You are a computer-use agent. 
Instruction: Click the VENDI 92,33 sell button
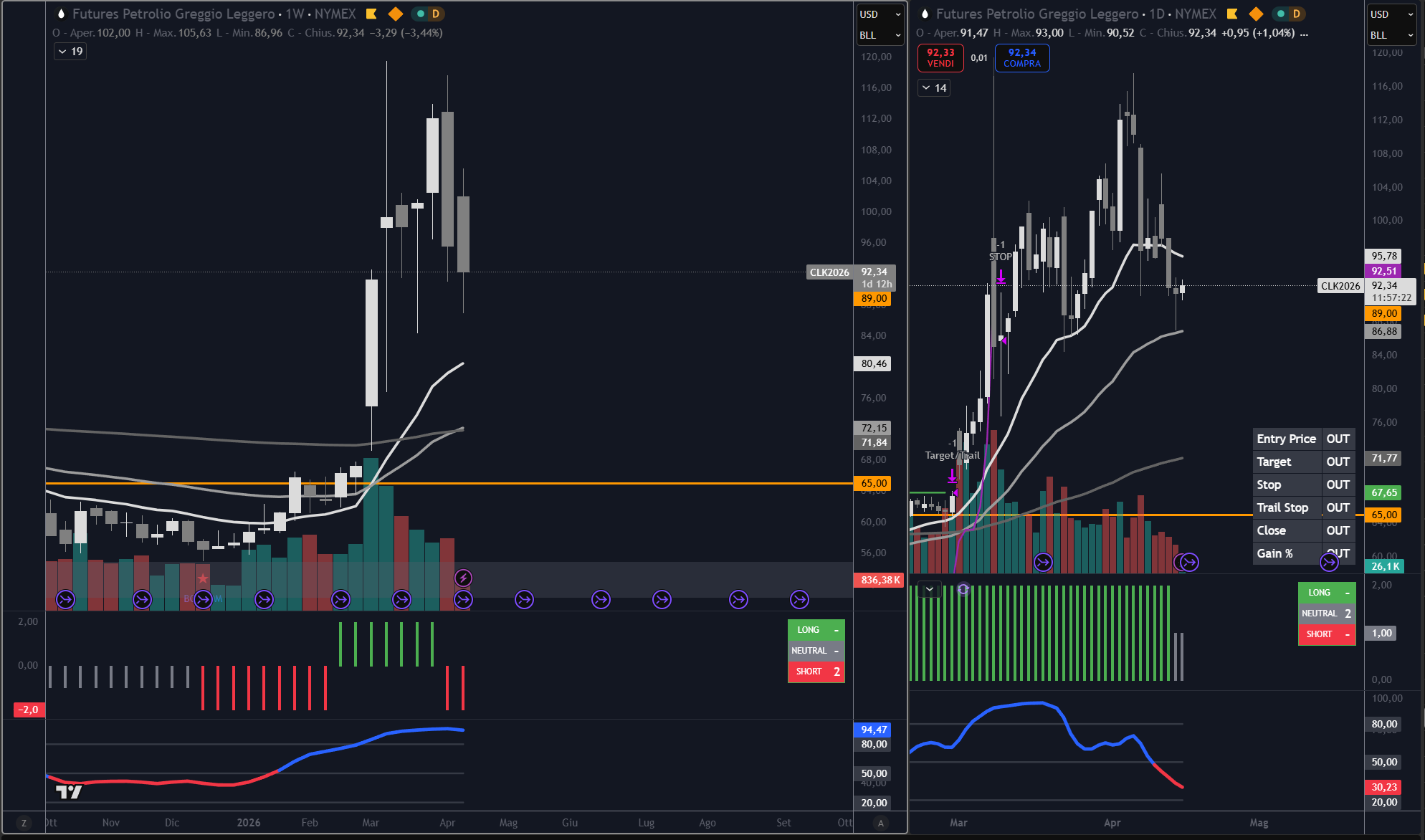(x=940, y=58)
